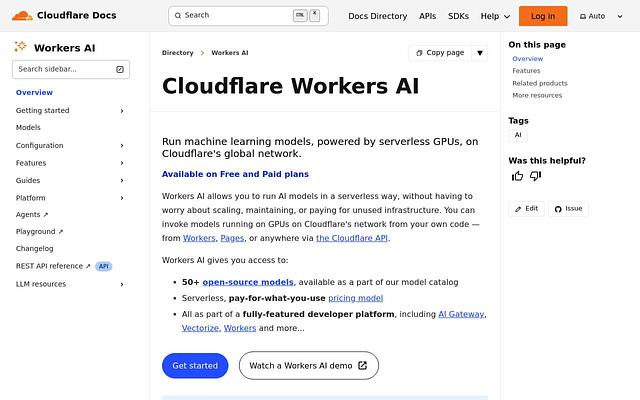Jump to More resources in On this page
Viewport: 640px width, 400px height.
click(537, 96)
